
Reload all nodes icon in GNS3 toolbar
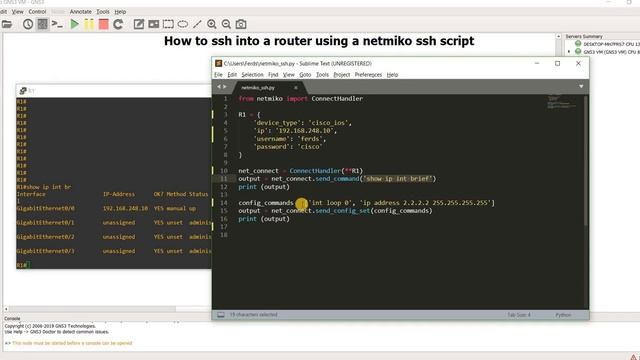[x=118, y=24]
